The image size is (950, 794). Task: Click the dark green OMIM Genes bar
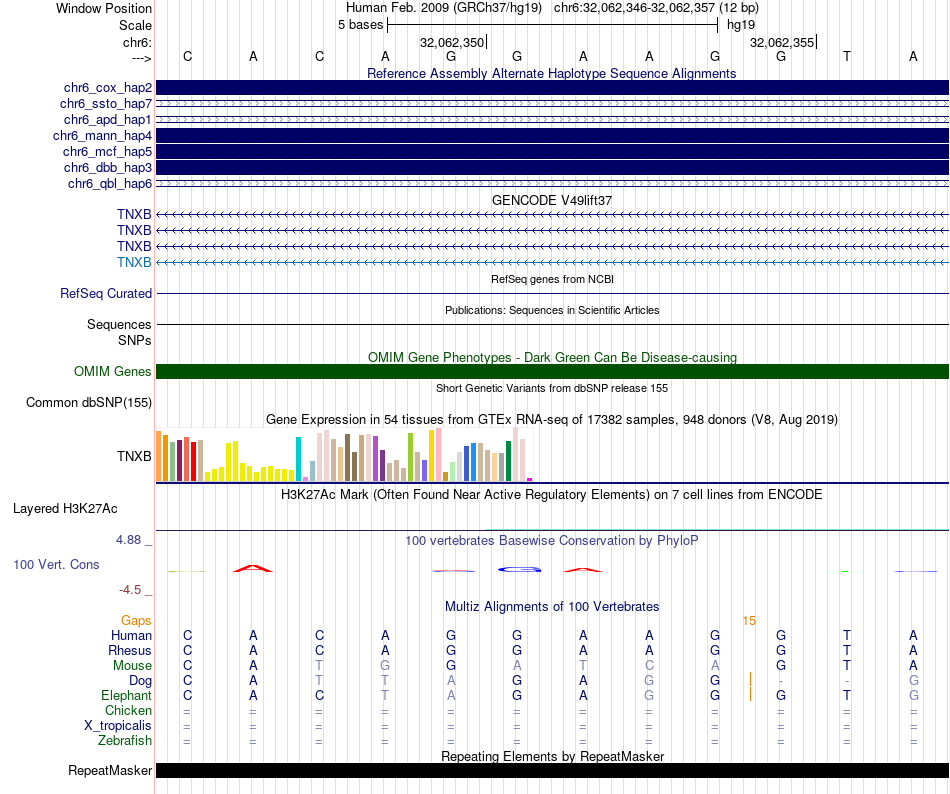(x=552, y=372)
